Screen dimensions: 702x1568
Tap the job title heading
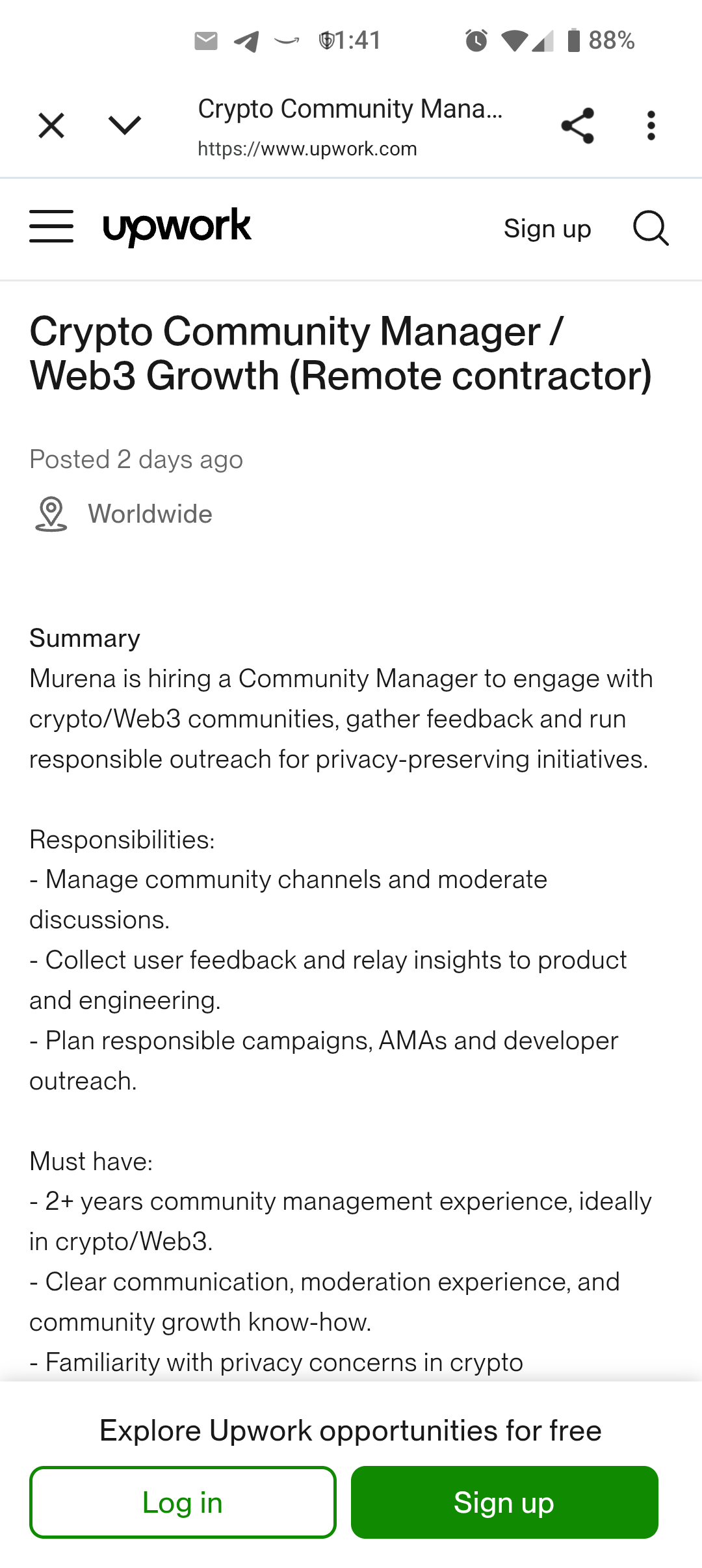pyautogui.click(x=341, y=354)
